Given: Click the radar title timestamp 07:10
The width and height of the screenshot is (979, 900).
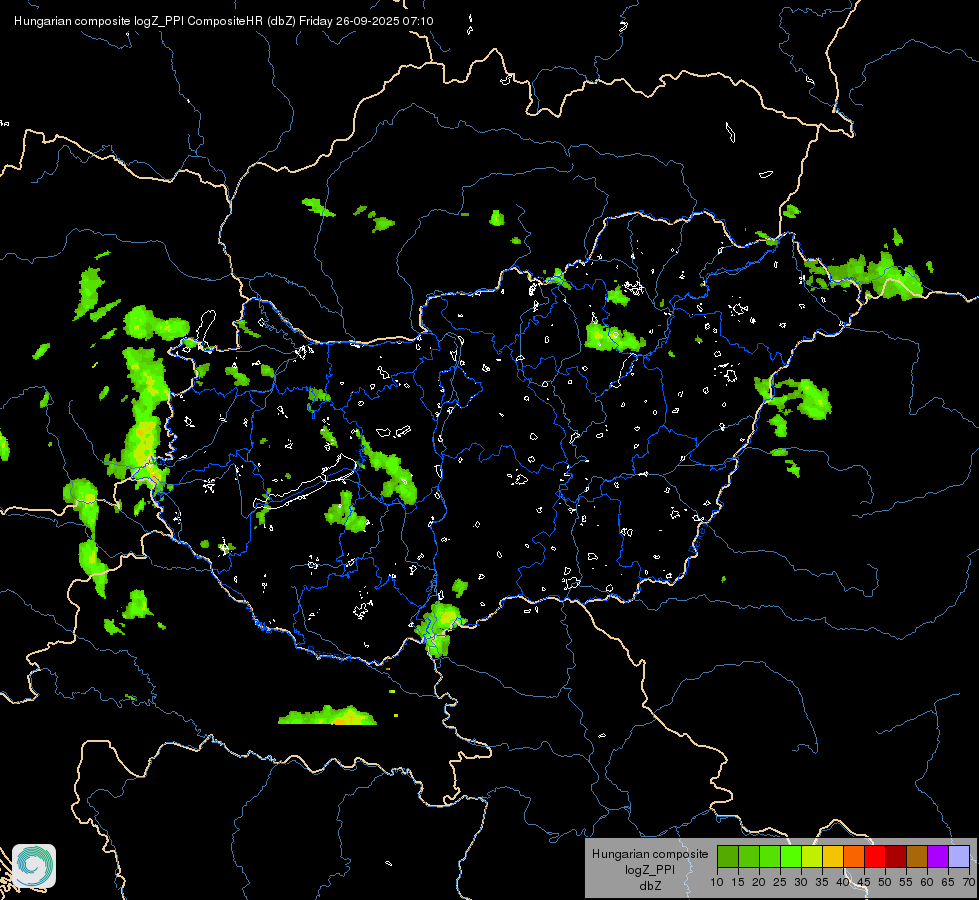Looking at the screenshot, I should pos(418,21).
